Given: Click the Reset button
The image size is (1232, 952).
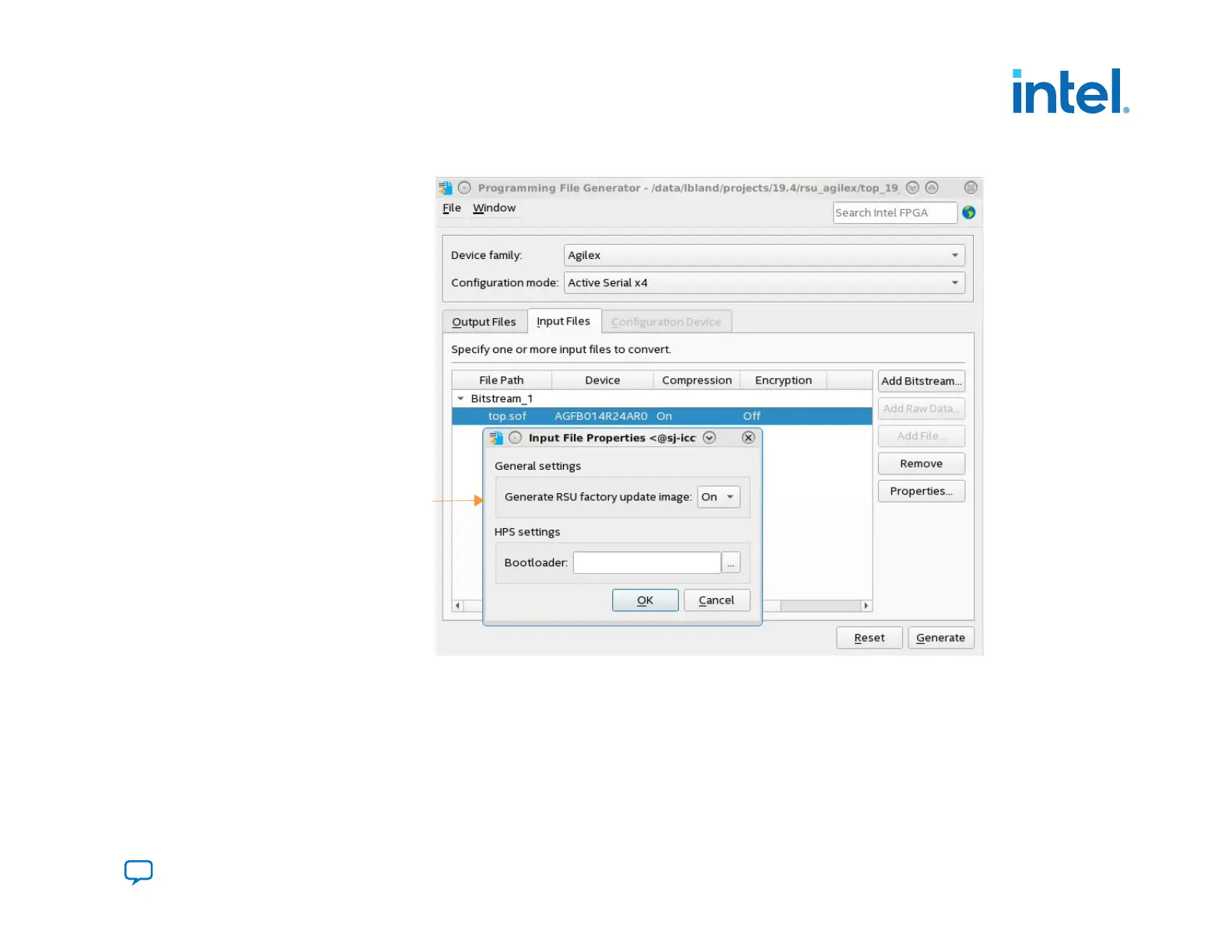Looking at the screenshot, I should point(870,638).
